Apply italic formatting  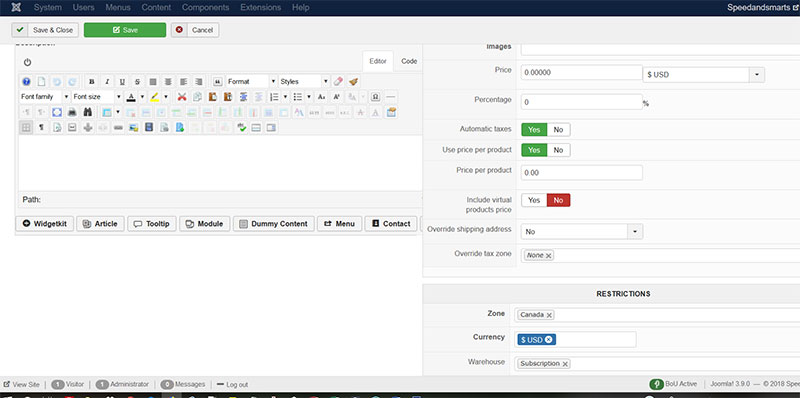pyautogui.click(x=107, y=82)
